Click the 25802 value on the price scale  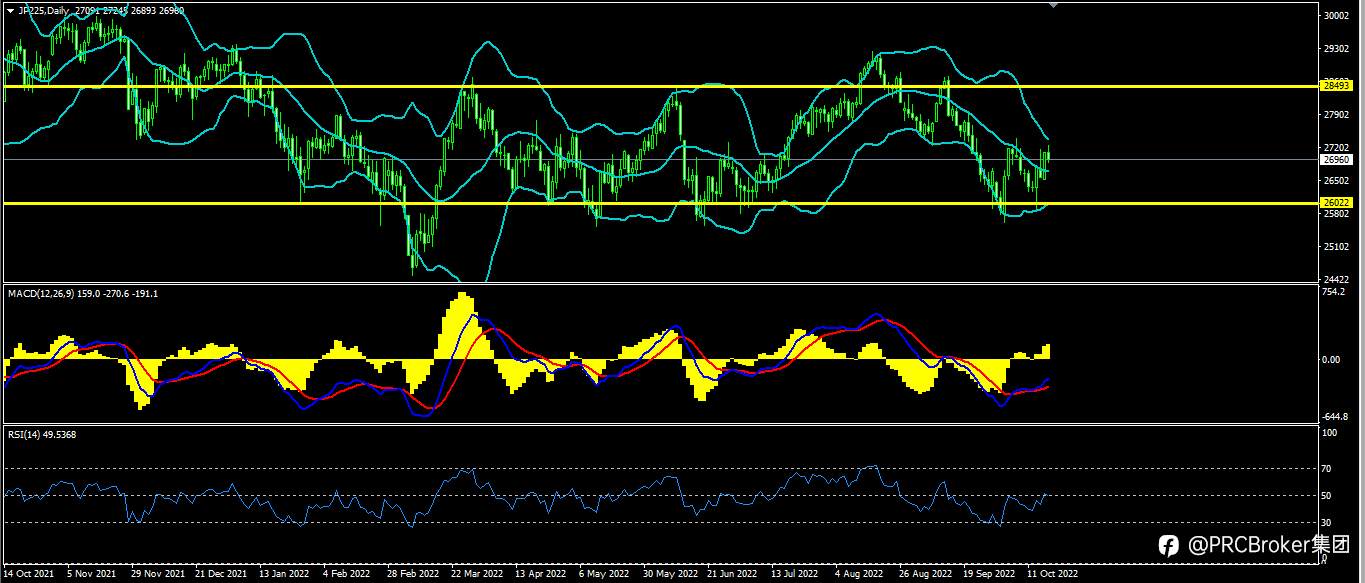pyautogui.click(x=1337, y=214)
